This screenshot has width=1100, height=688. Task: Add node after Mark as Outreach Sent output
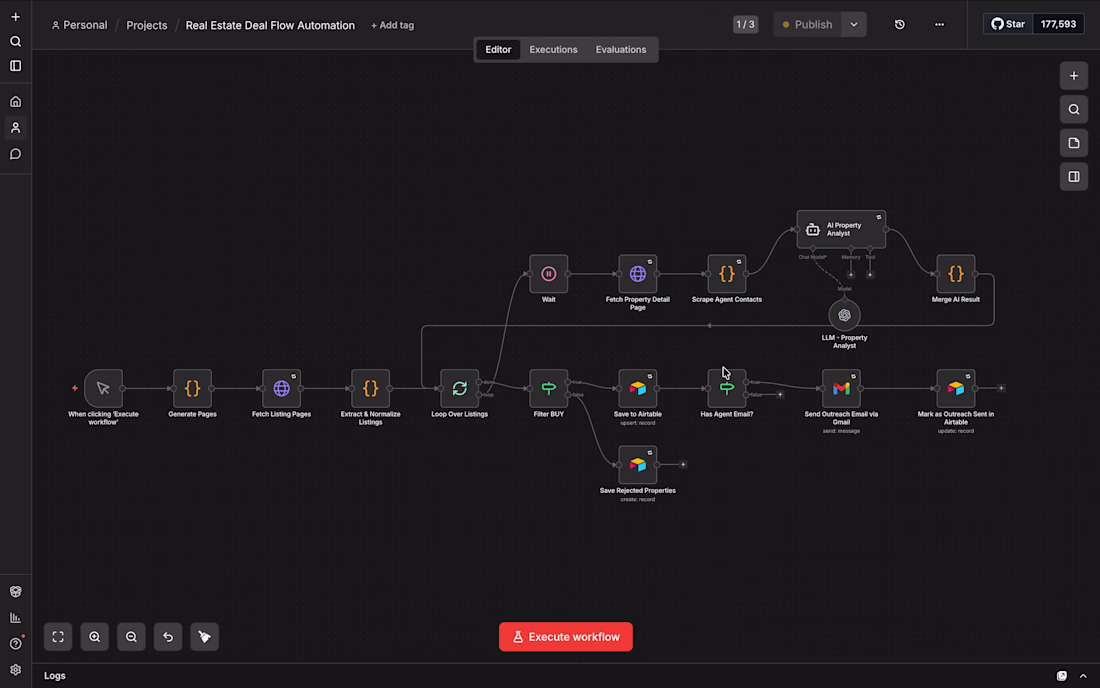coord(1001,388)
